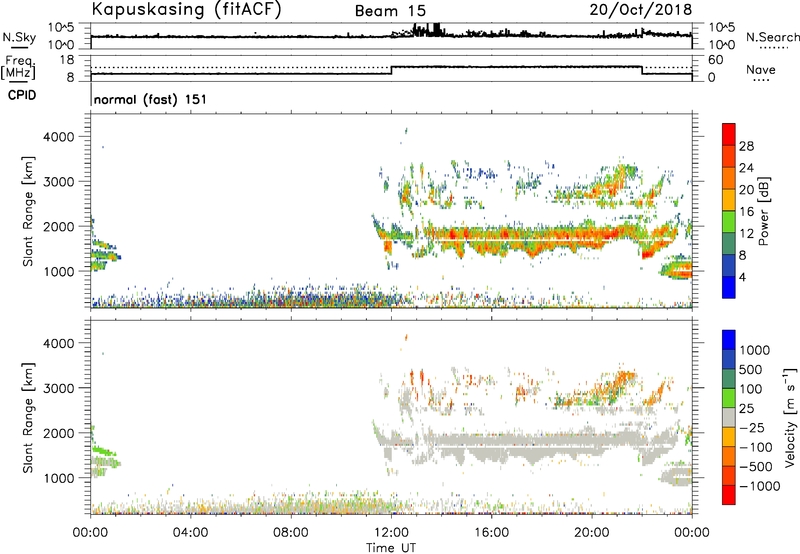Click the '12' value on the Power scale

pos(746,234)
